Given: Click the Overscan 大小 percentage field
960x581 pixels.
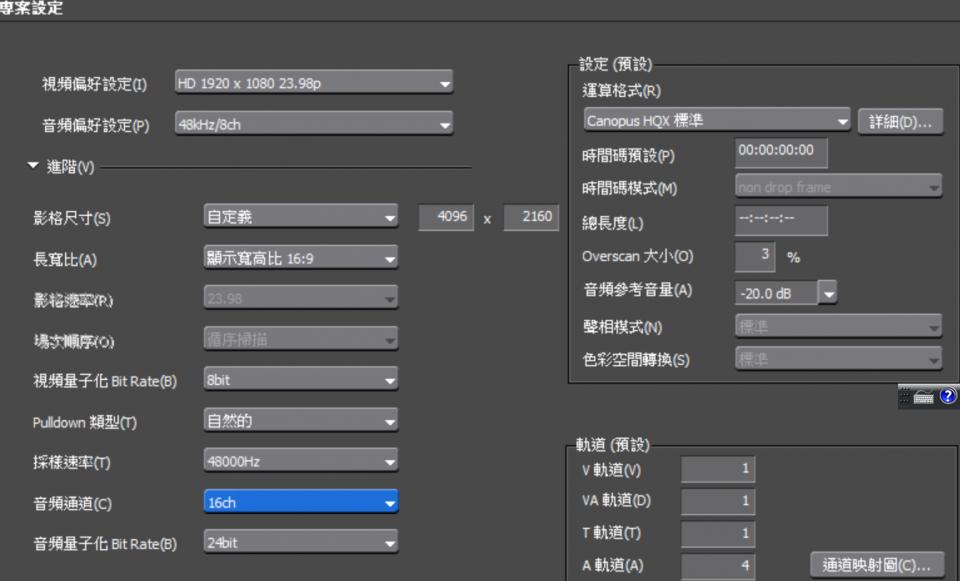Looking at the screenshot, I should (x=755, y=257).
